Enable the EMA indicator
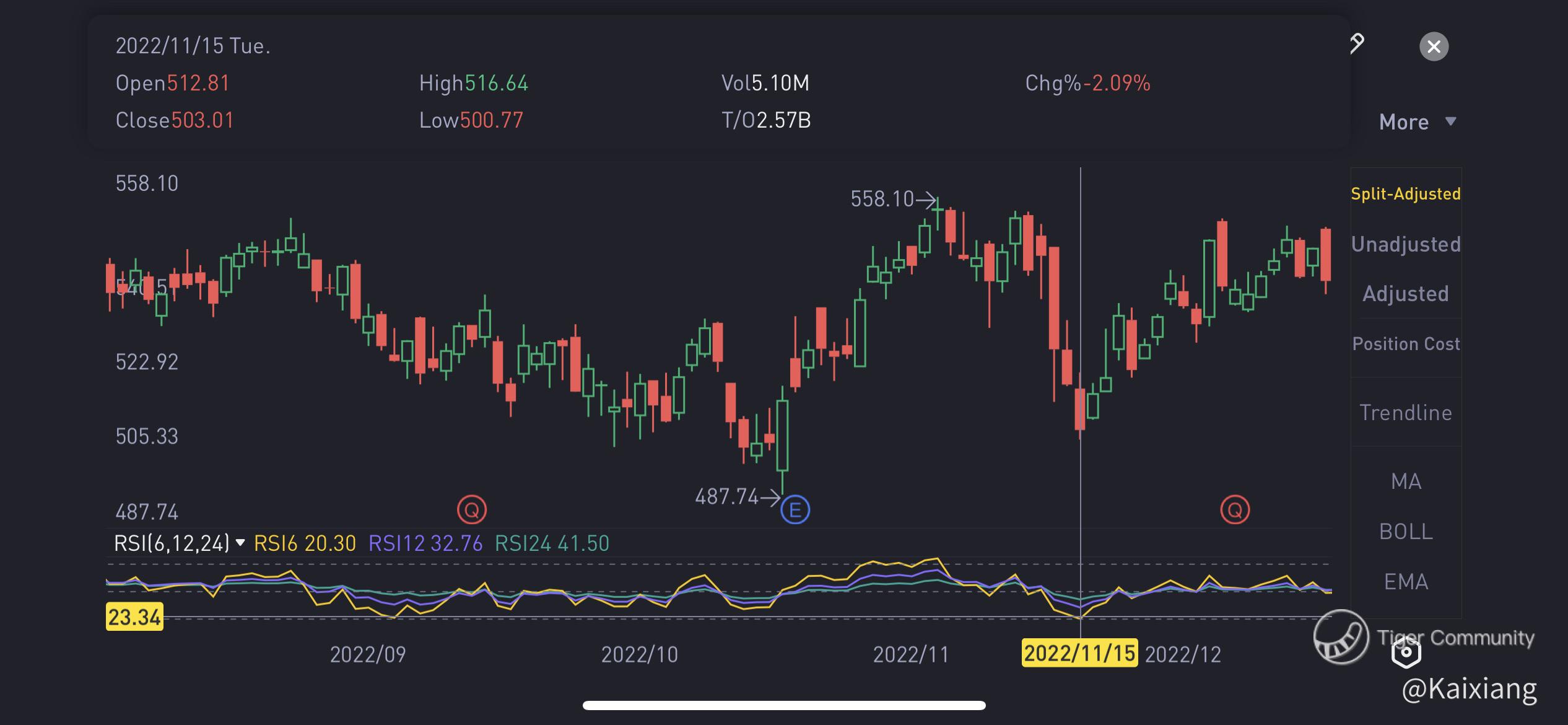Viewport: 1568px width, 725px height. coord(1406,582)
